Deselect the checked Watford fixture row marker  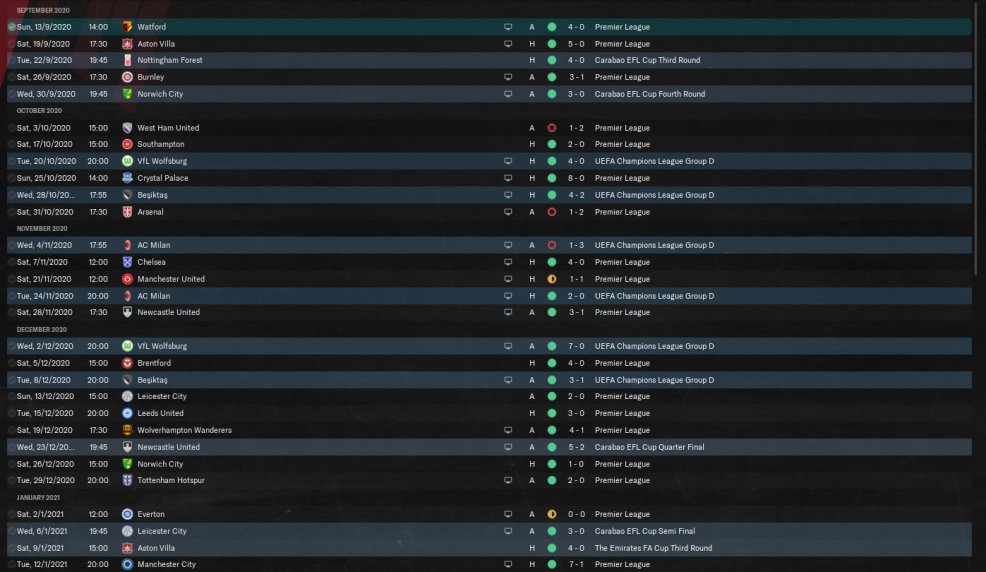click(11, 27)
